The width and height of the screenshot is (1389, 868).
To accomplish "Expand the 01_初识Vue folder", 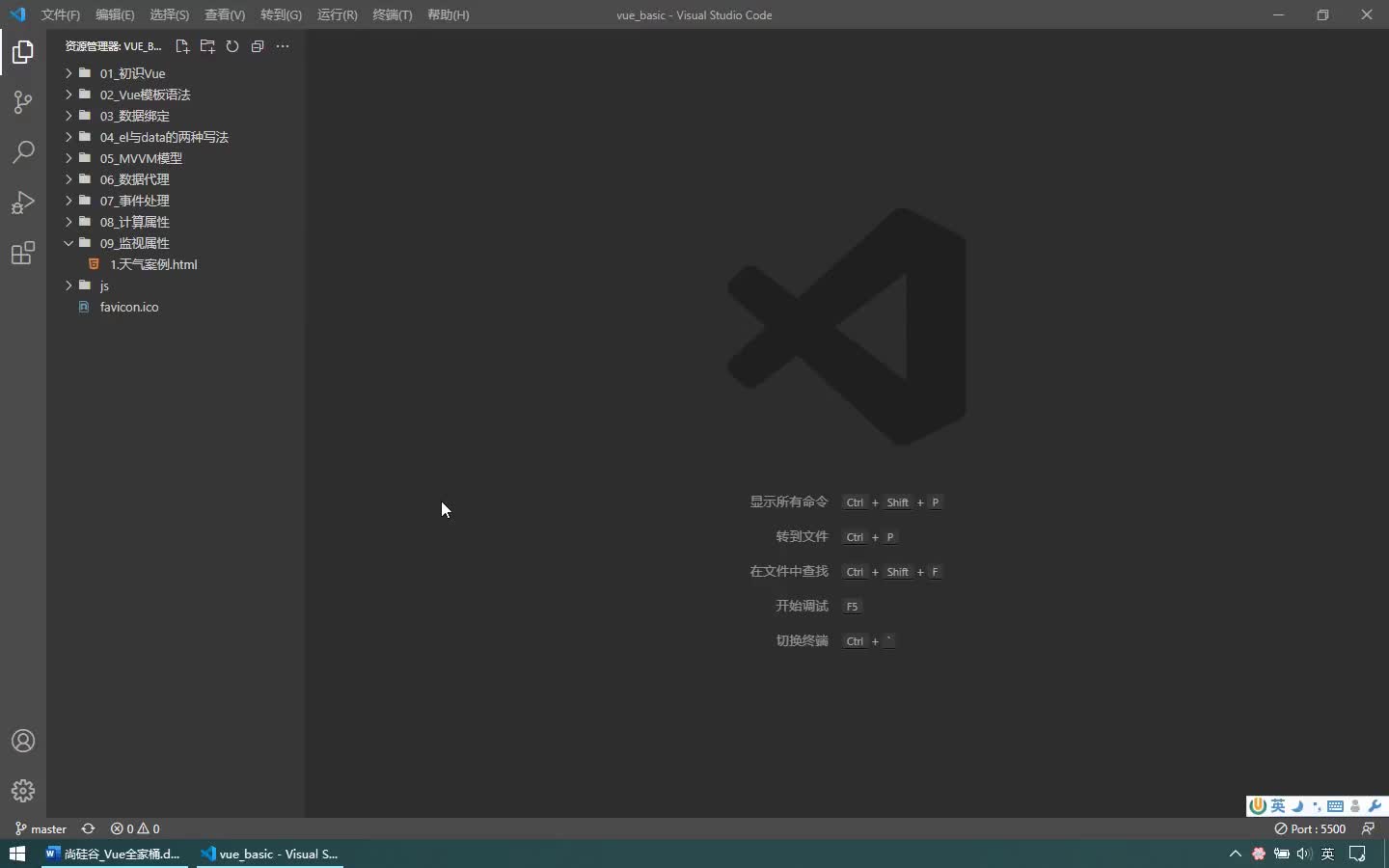I will click(177, 73).
